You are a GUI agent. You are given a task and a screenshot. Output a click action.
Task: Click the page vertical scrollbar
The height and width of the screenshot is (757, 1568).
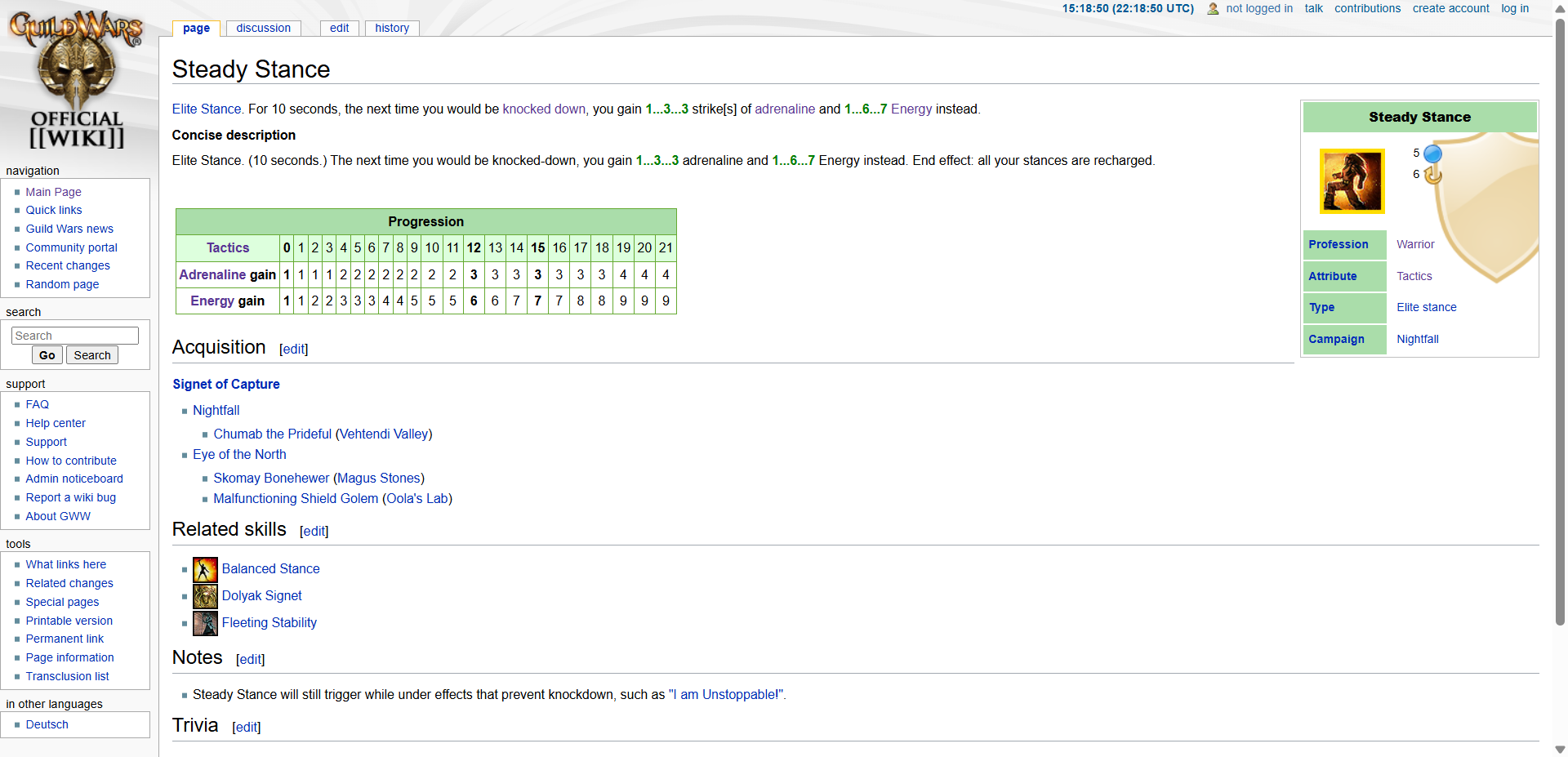point(1560,323)
